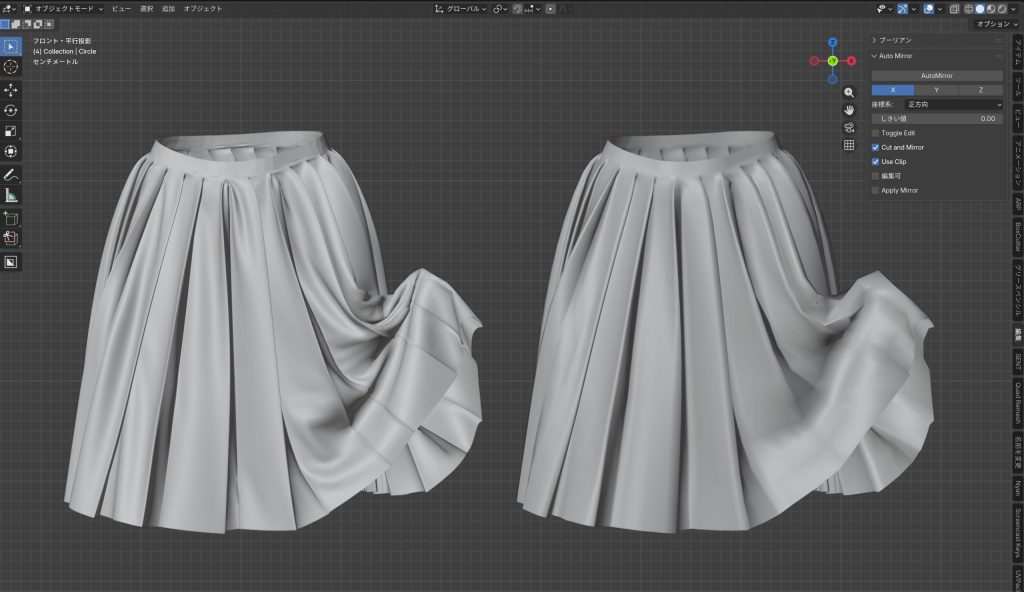
Task: Open the オブジェクトモード mode dropdown
Action: [64, 8]
